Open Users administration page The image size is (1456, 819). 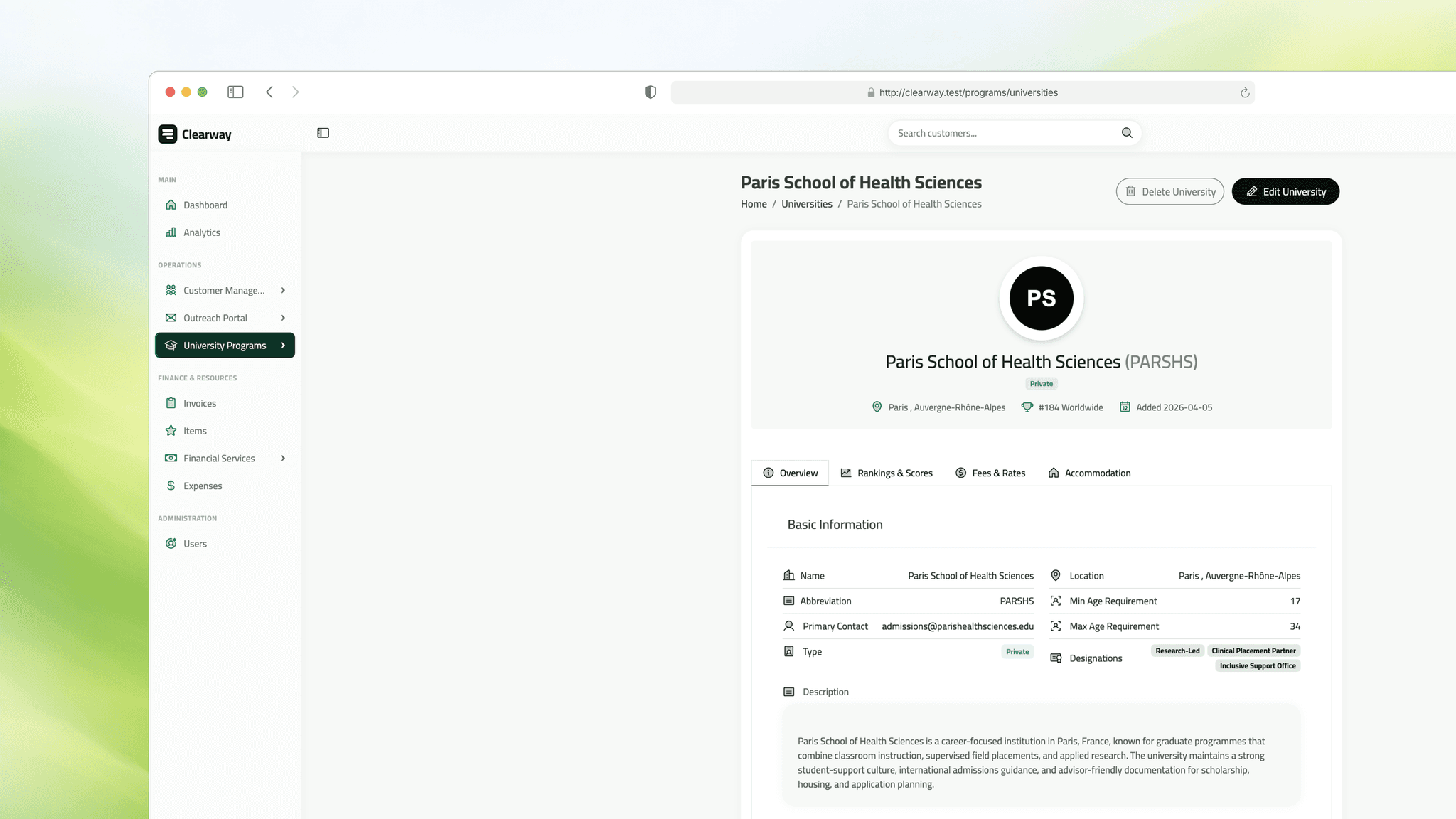195,544
